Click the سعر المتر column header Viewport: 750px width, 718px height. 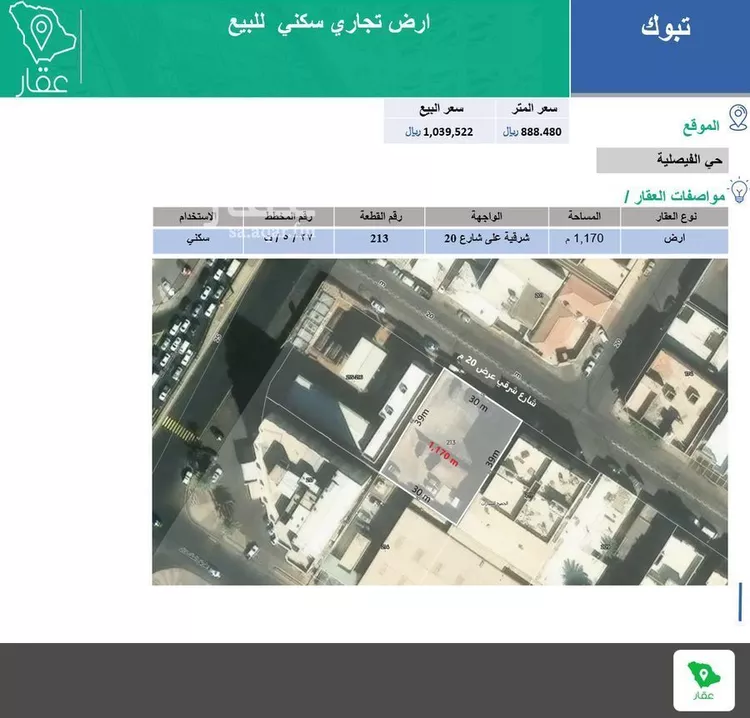(x=534, y=109)
